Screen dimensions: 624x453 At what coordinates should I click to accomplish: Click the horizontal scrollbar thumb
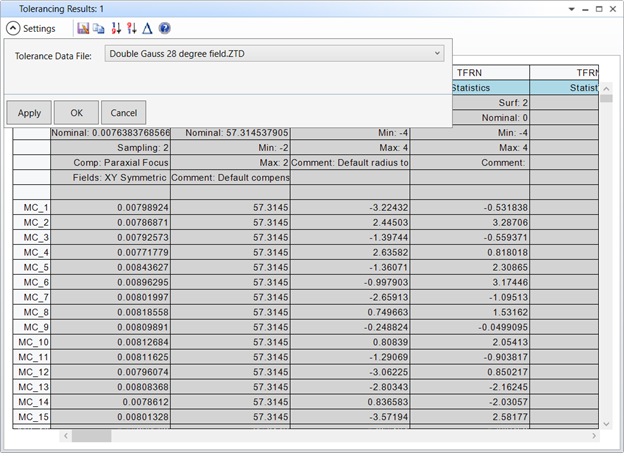pos(91,436)
